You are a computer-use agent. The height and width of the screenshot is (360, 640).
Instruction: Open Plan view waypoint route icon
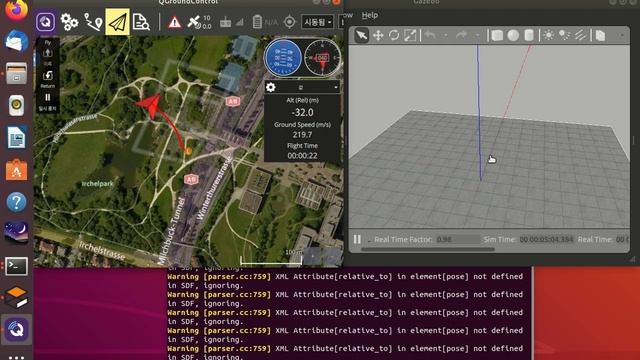coord(93,22)
